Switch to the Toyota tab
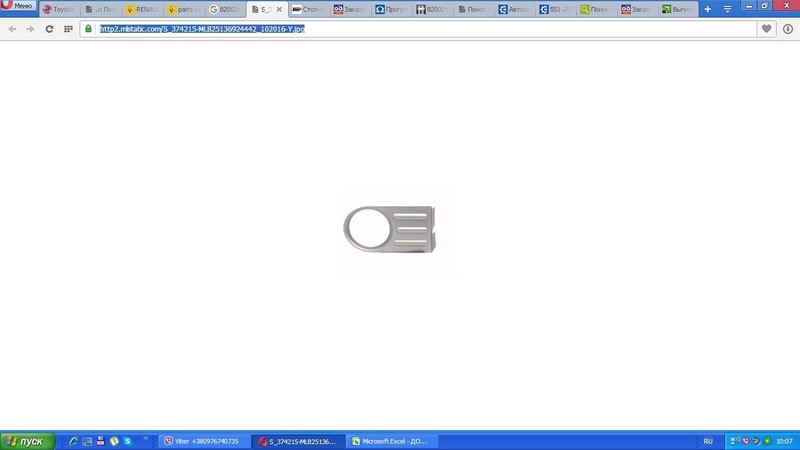Screen dimensions: 800x450 (x=58, y=9)
